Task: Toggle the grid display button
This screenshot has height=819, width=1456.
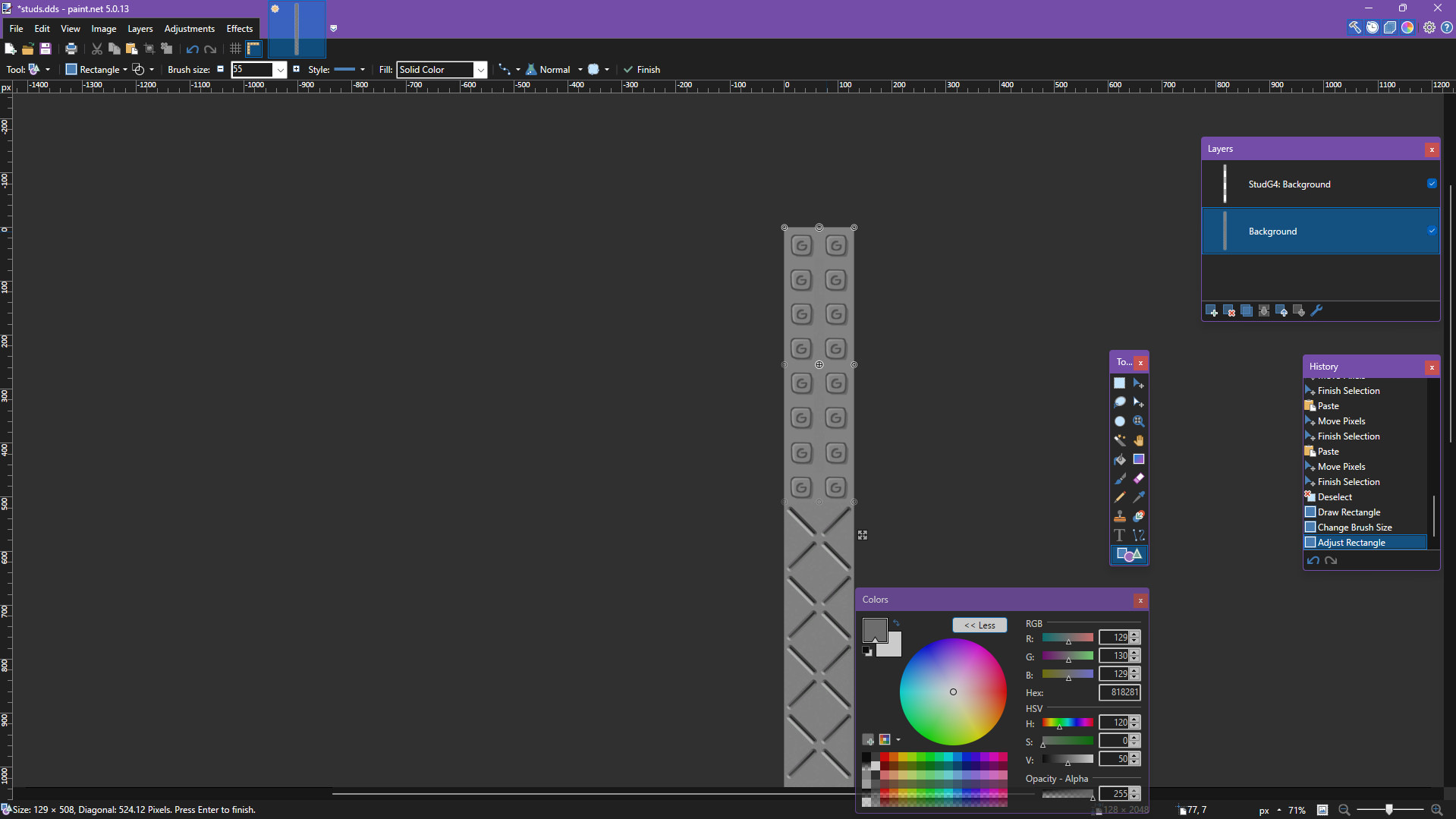Action: (x=236, y=49)
